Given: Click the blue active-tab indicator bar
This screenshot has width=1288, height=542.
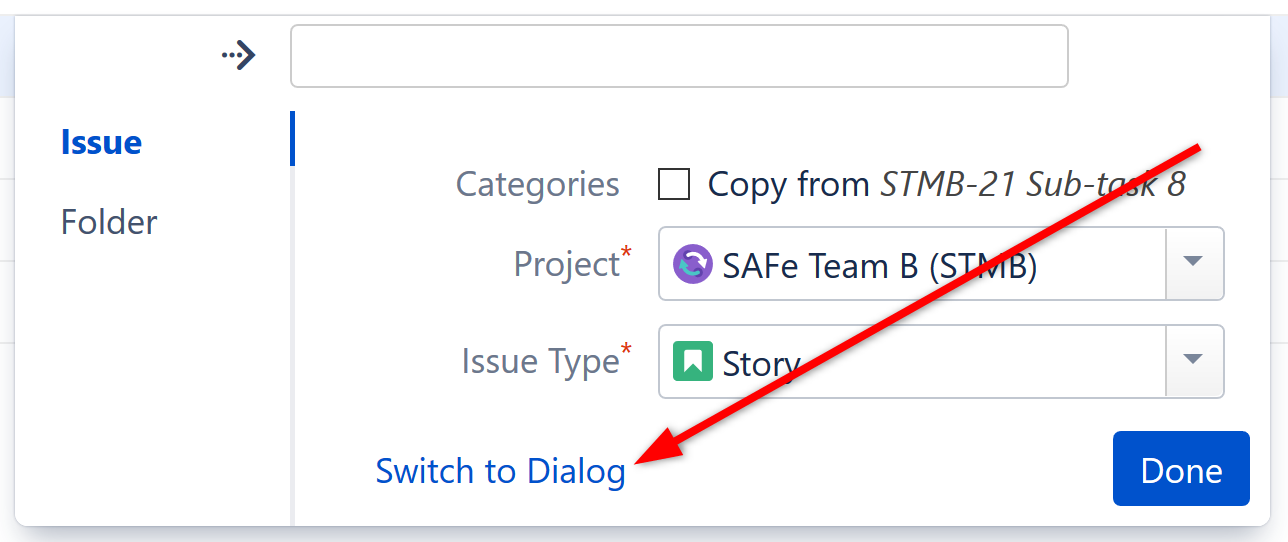Looking at the screenshot, I should (x=292, y=138).
